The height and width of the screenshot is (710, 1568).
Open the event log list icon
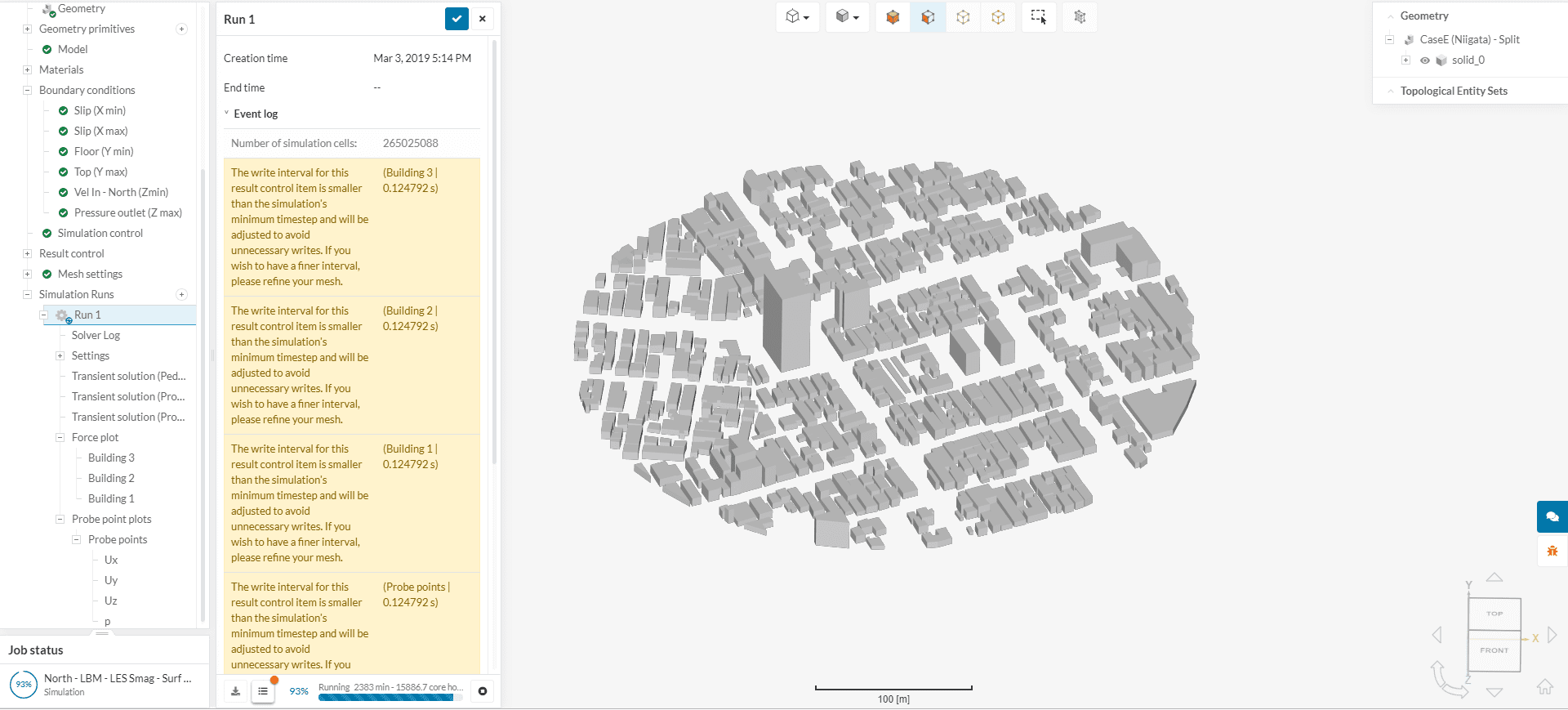click(x=263, y=691)
